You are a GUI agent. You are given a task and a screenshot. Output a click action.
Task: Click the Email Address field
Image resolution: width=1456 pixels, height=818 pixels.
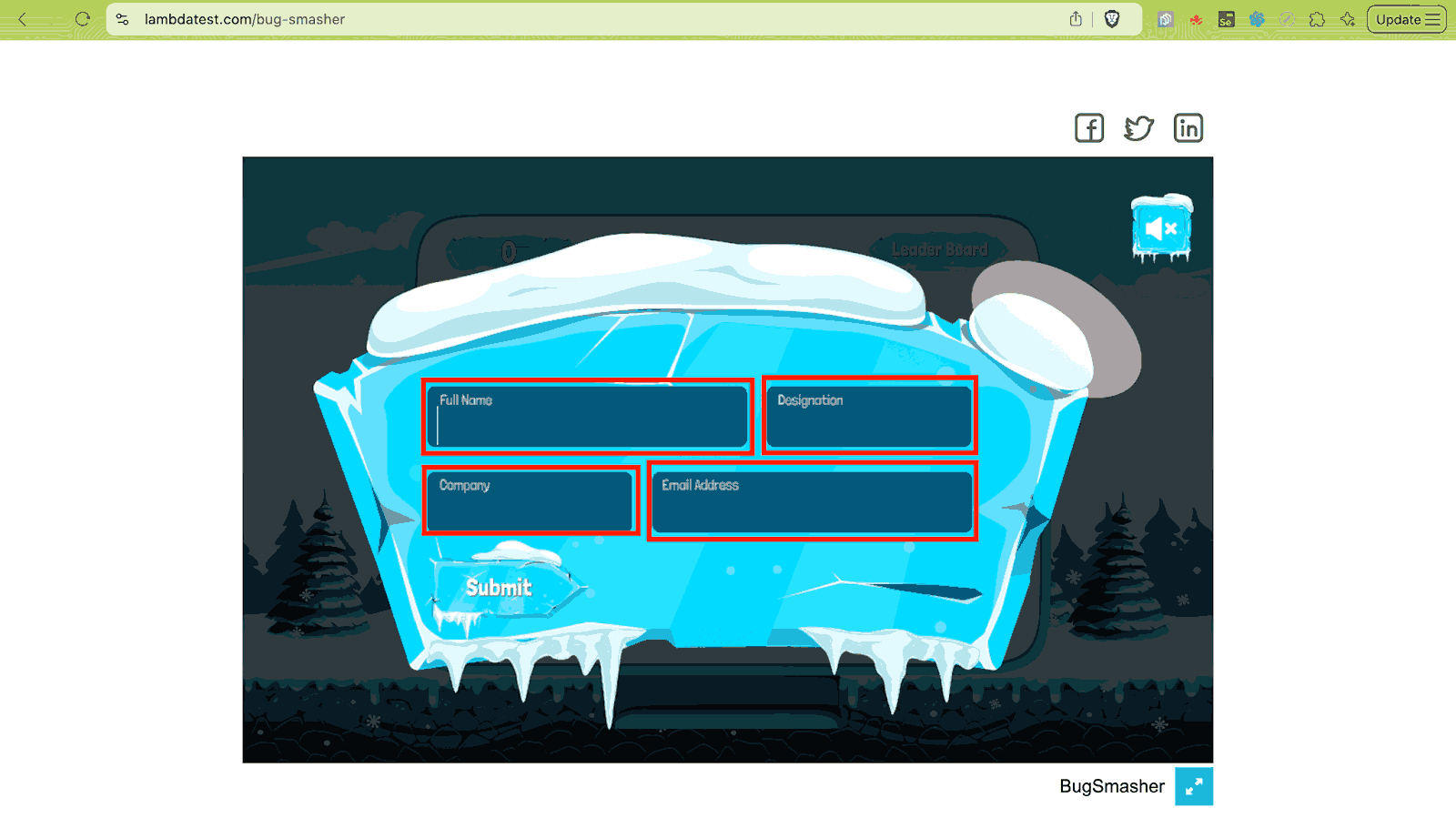point(813,500)
